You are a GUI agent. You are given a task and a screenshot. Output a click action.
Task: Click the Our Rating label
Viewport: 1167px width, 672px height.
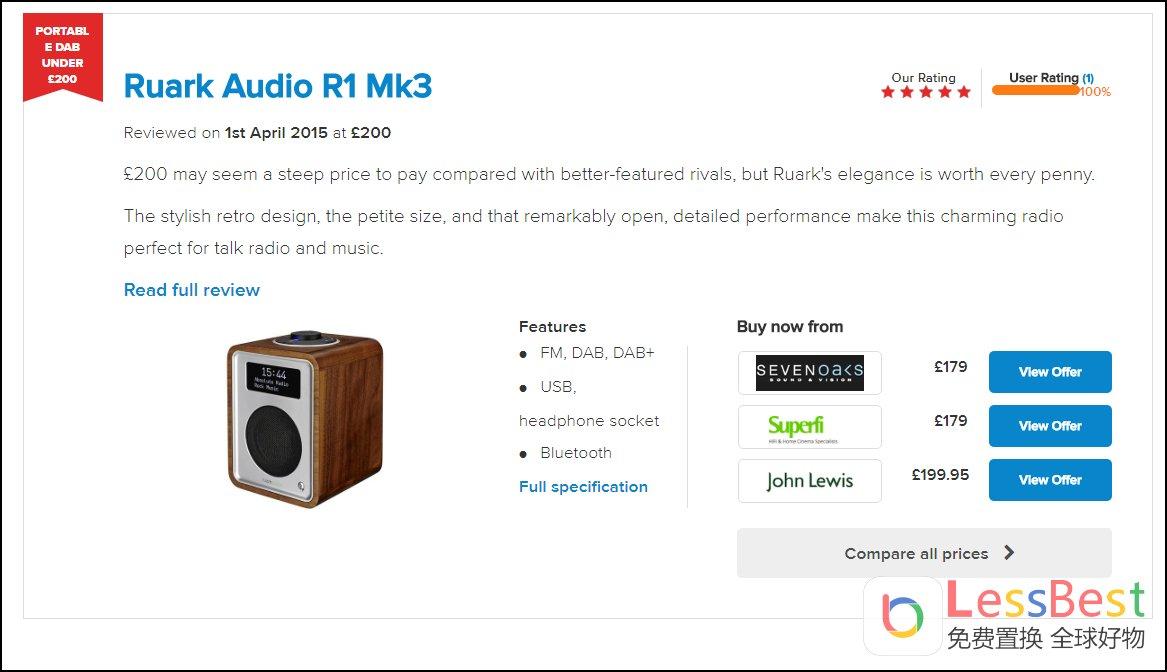[923, 78]
